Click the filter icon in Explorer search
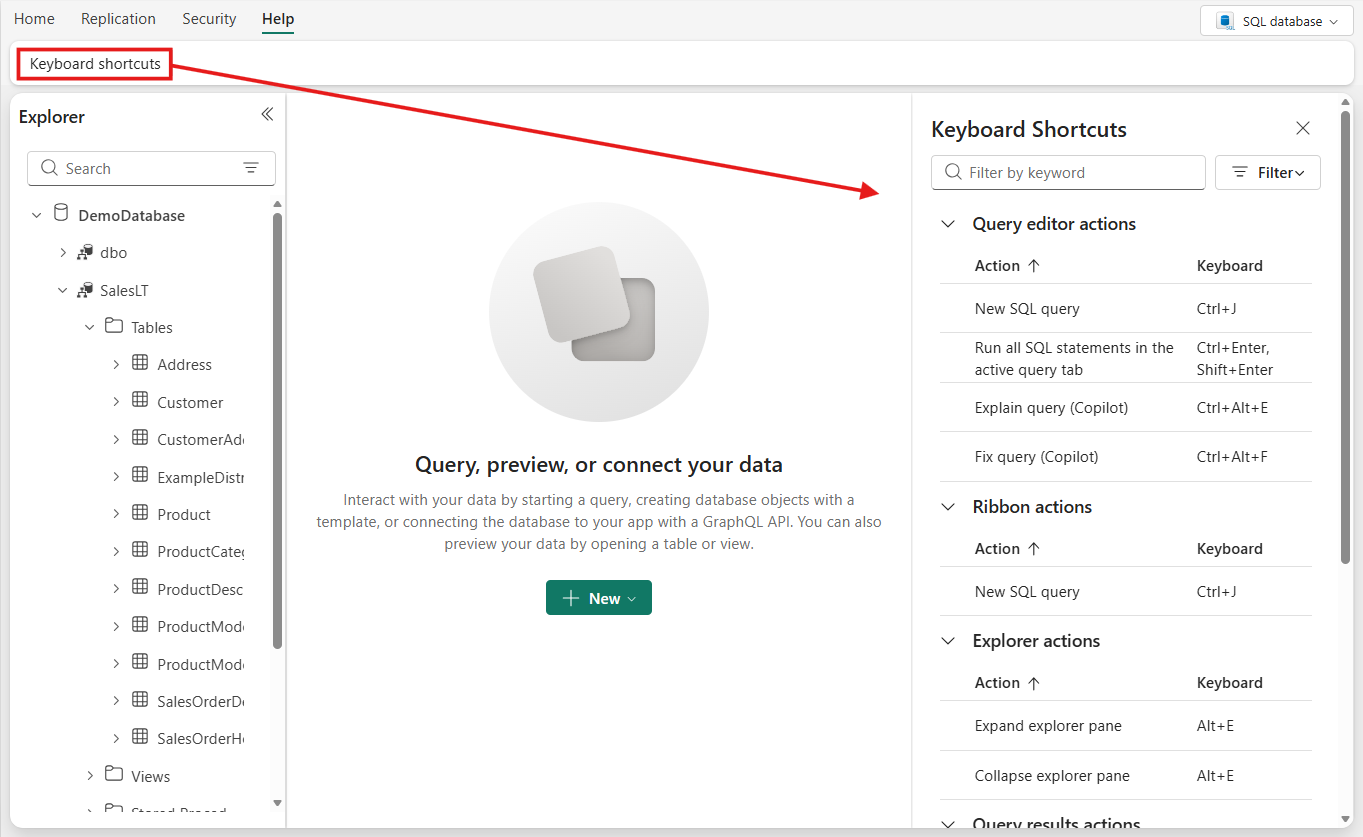Image resolution: width=1363 pixels, height=837 pixels. [251, 168]
